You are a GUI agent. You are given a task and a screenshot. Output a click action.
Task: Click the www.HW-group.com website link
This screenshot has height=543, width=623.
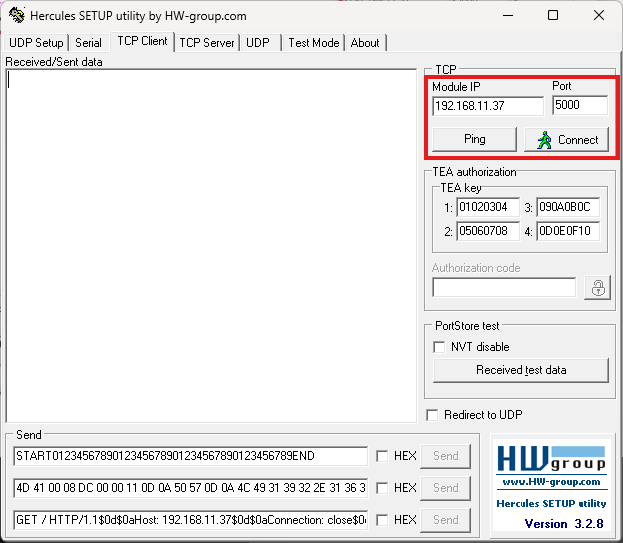tap(551, 482)
